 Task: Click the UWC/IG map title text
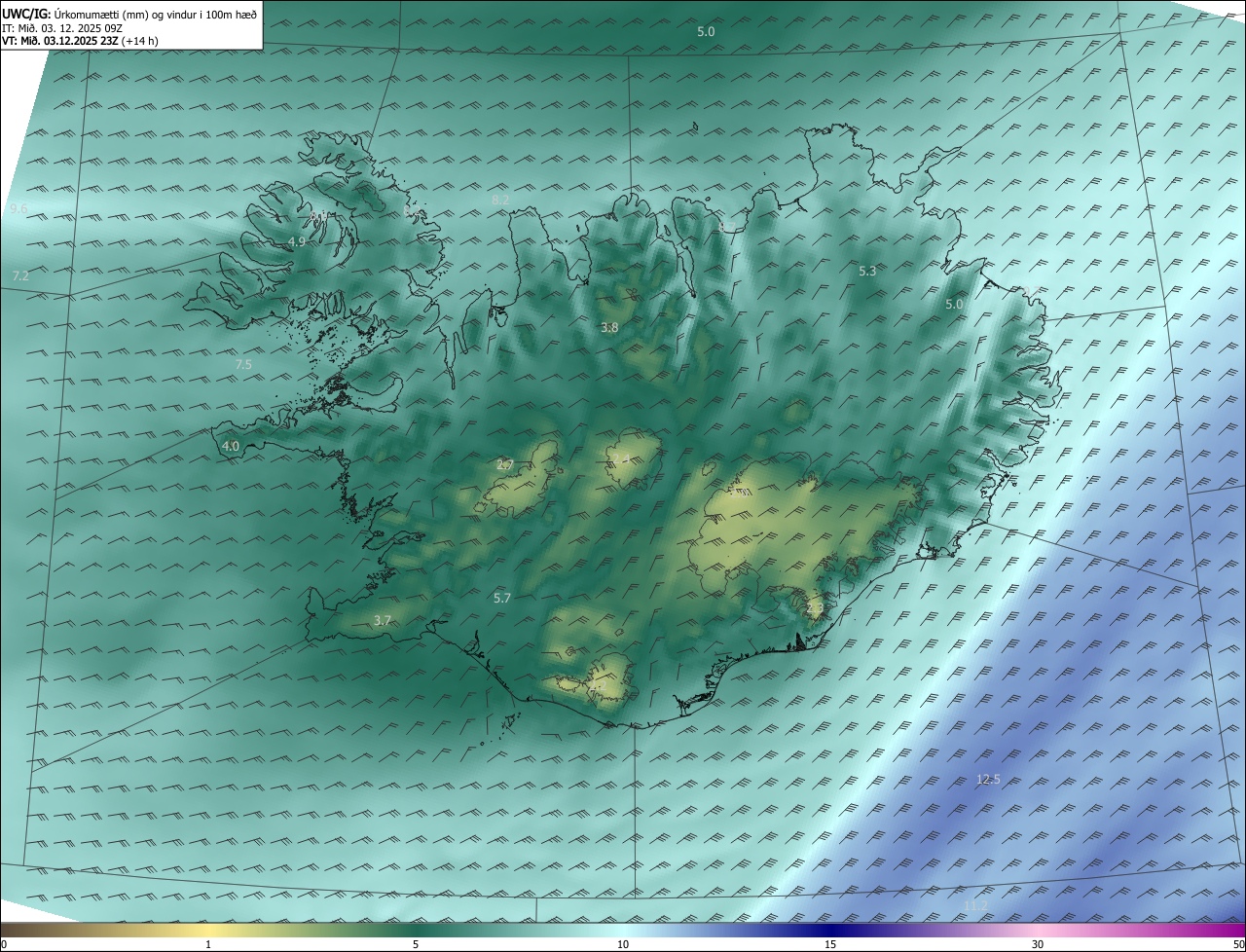pyautogui.click(x=129, y=15)
